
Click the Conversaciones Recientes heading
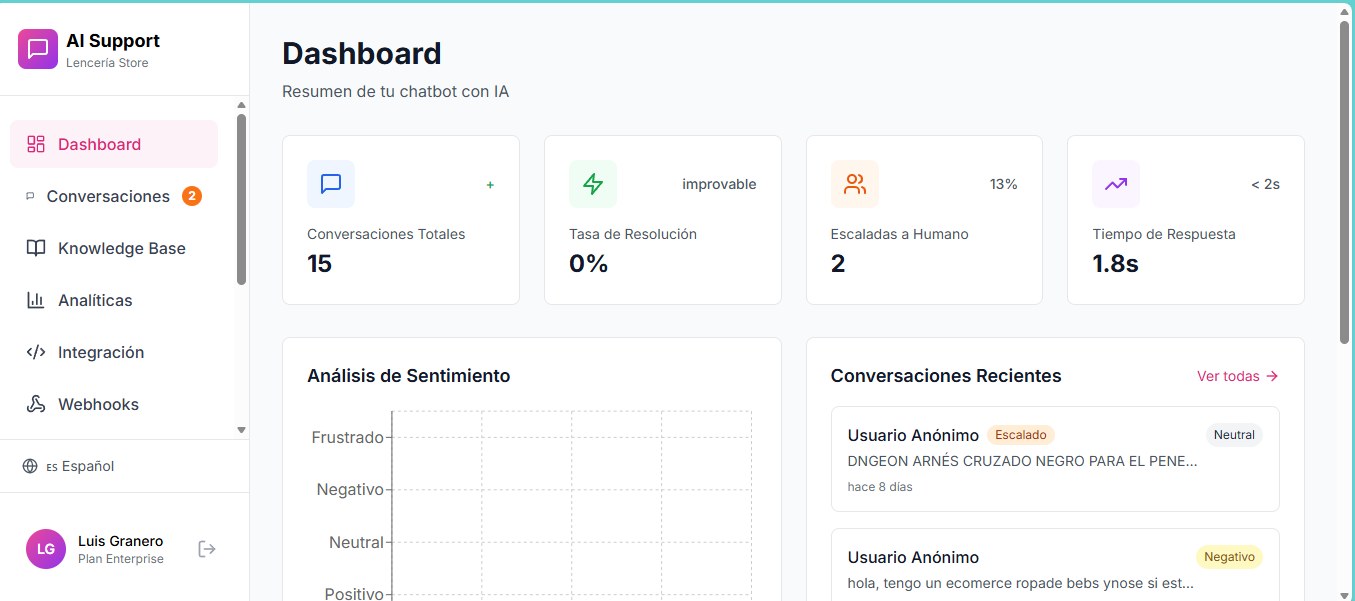point(946,376)
